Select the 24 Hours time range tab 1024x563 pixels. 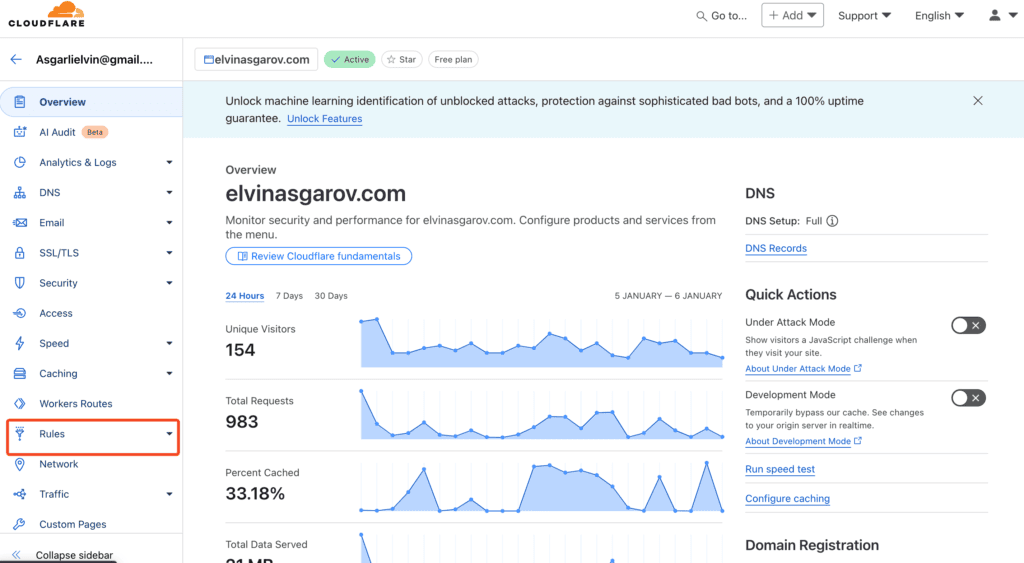[x=245, y=296]
